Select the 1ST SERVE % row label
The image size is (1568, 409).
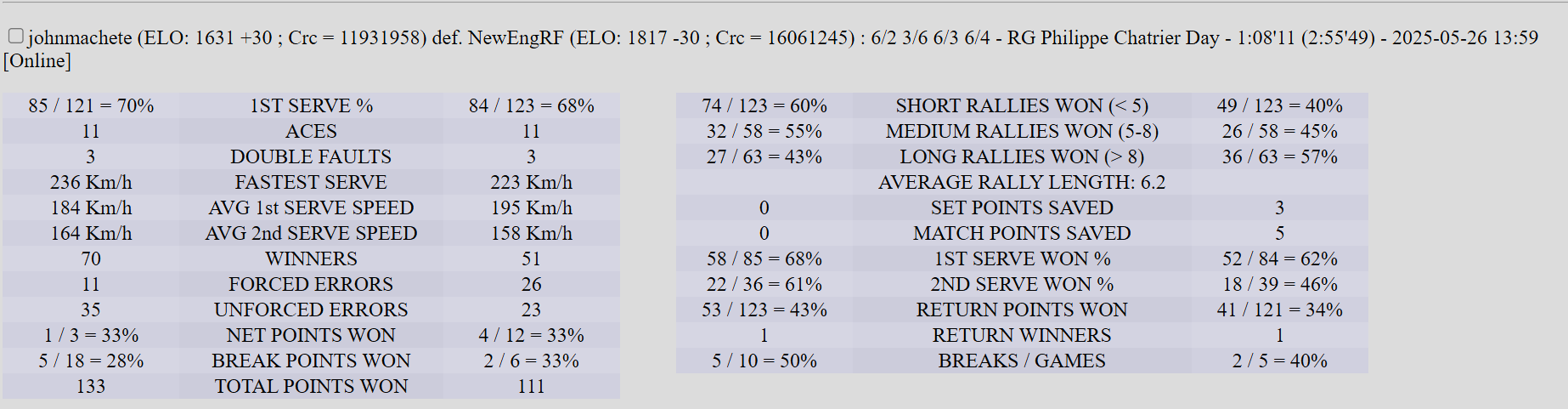(311, 105)
